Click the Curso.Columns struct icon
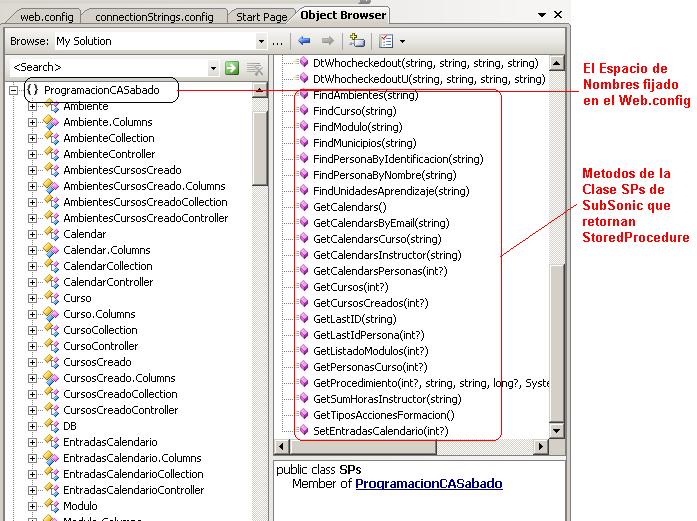 pos(51,314)
